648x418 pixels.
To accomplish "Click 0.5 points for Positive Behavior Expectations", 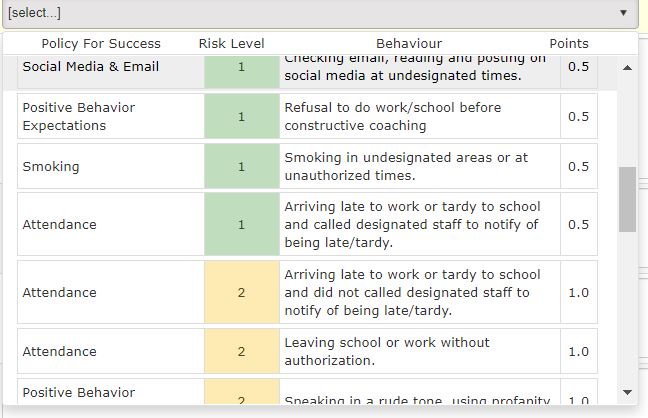I will [x=579, y=116].
